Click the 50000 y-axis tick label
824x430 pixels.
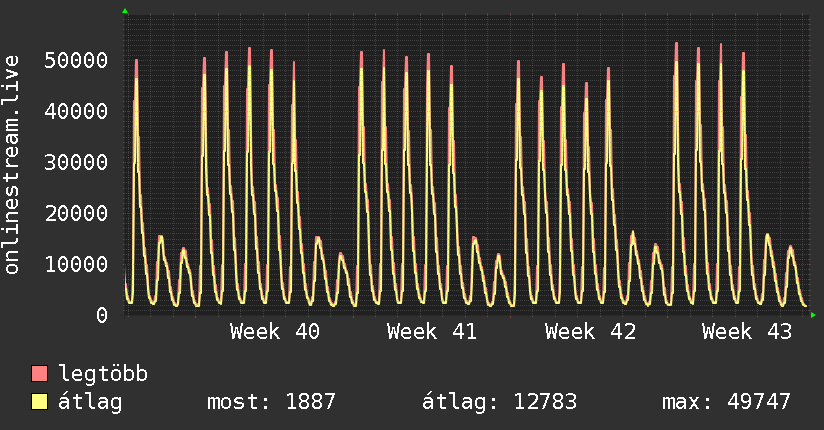point(76,60)
